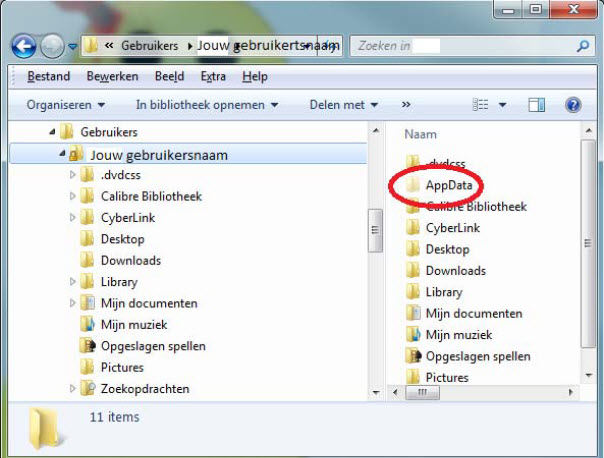Open the Delen met dropdown

[344, 105]
